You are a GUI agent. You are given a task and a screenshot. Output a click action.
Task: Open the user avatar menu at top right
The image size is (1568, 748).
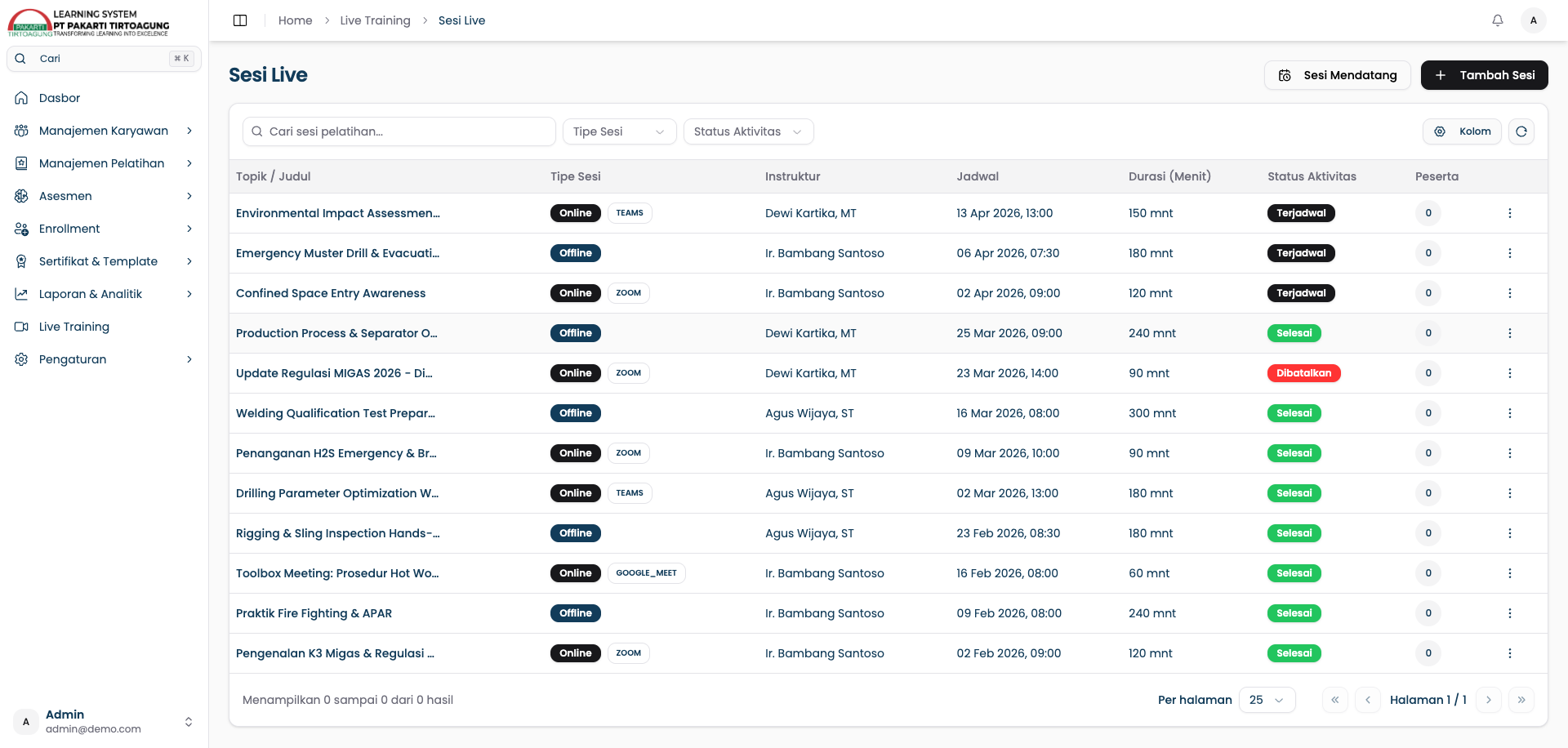pyautogui.click(x=1534, y=20)
